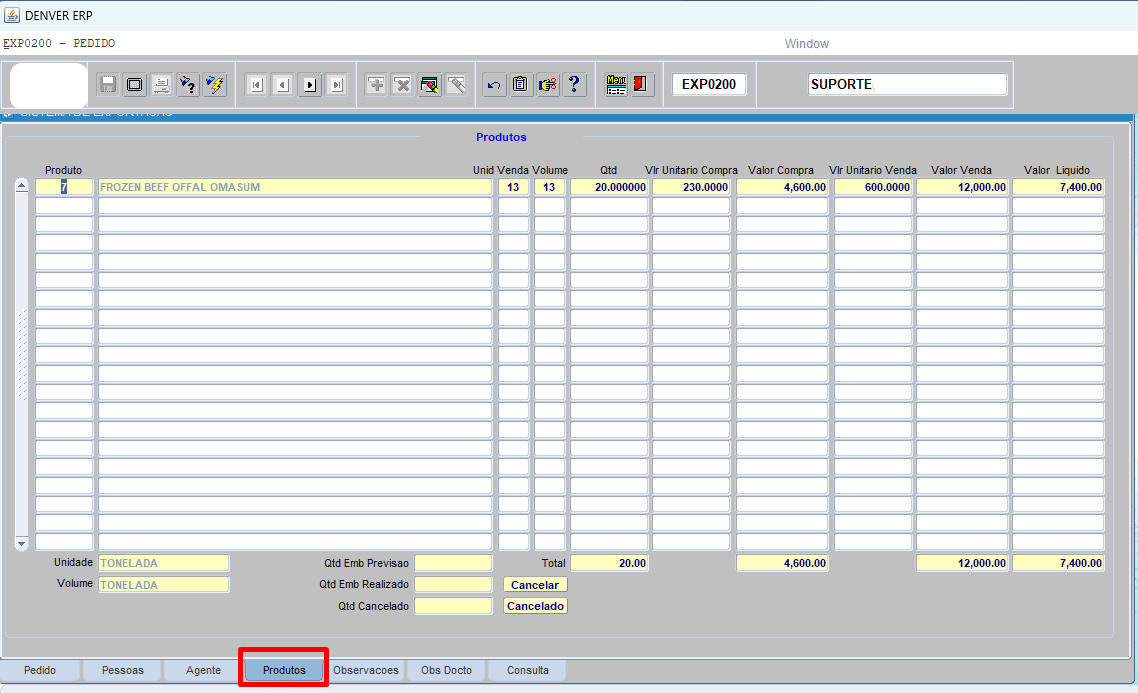Click the blue Help question mark icon
Image resolution: width=1138 pixels, height=693 pixels.
[x=574, y=85]
